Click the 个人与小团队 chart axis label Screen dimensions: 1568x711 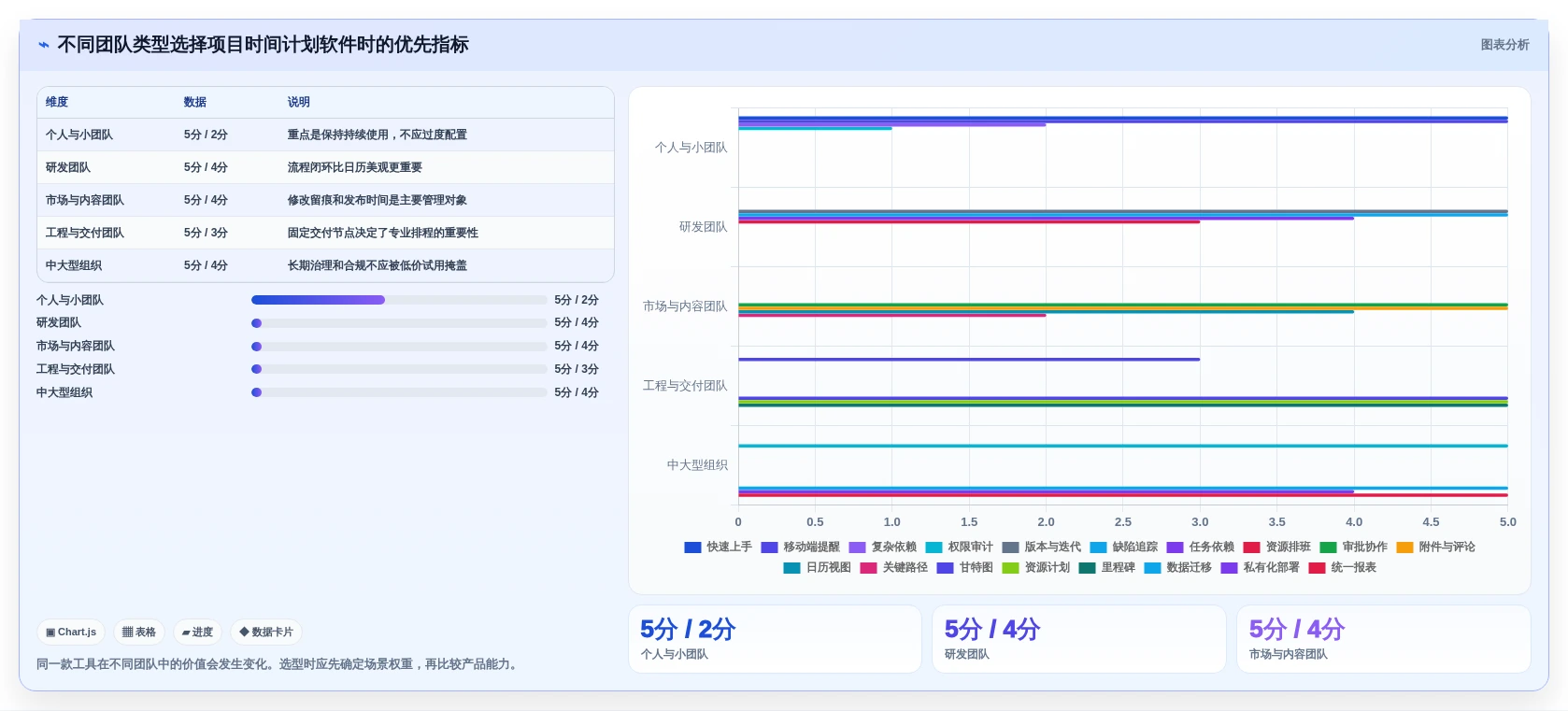pyautogui.click(x=691, y=148)
